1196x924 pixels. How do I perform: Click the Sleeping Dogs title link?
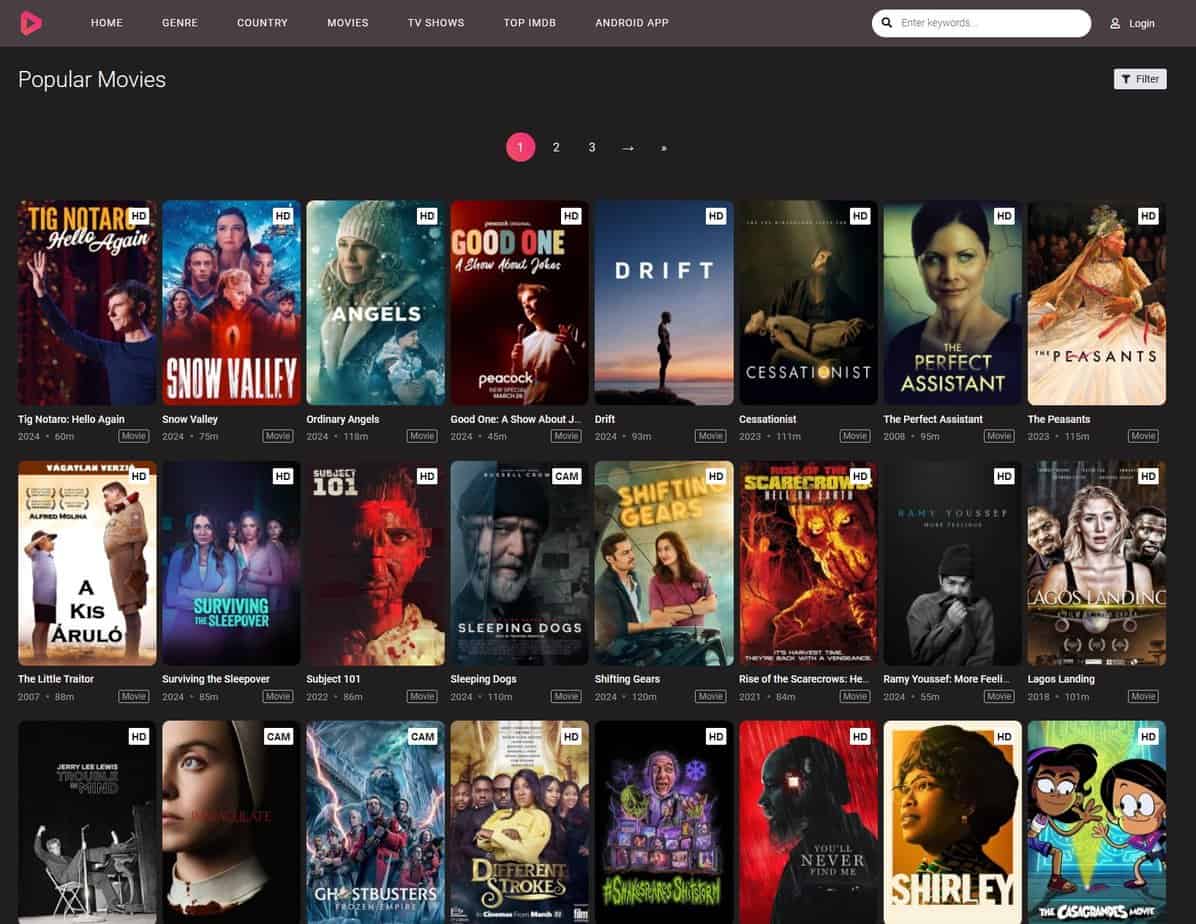484,679
